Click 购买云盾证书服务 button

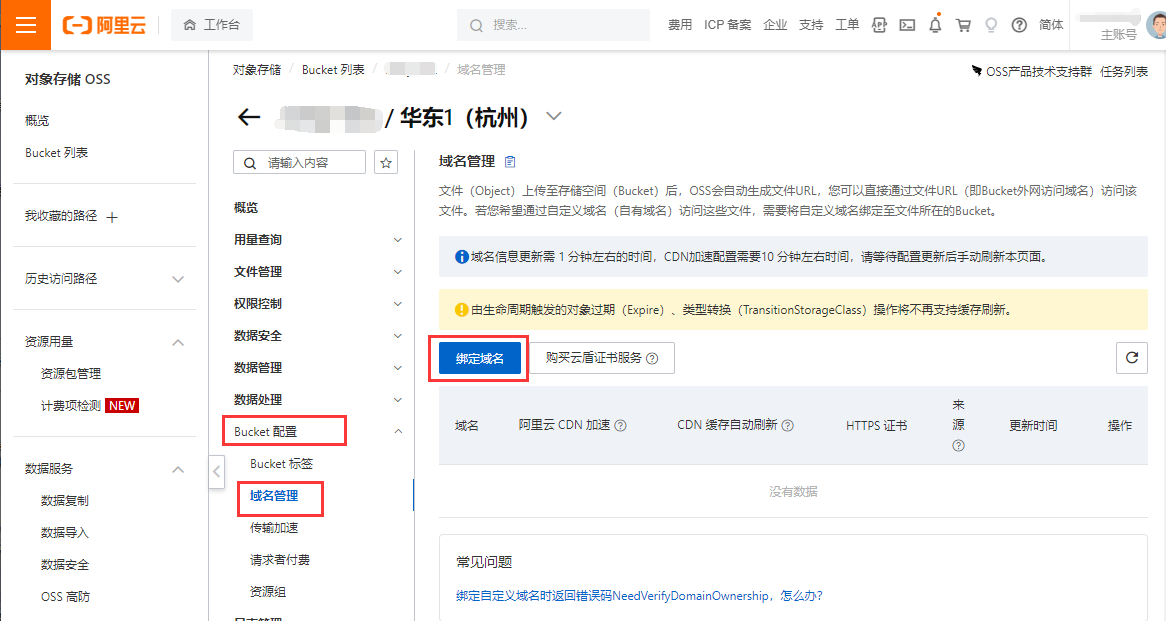pos(601,358)
